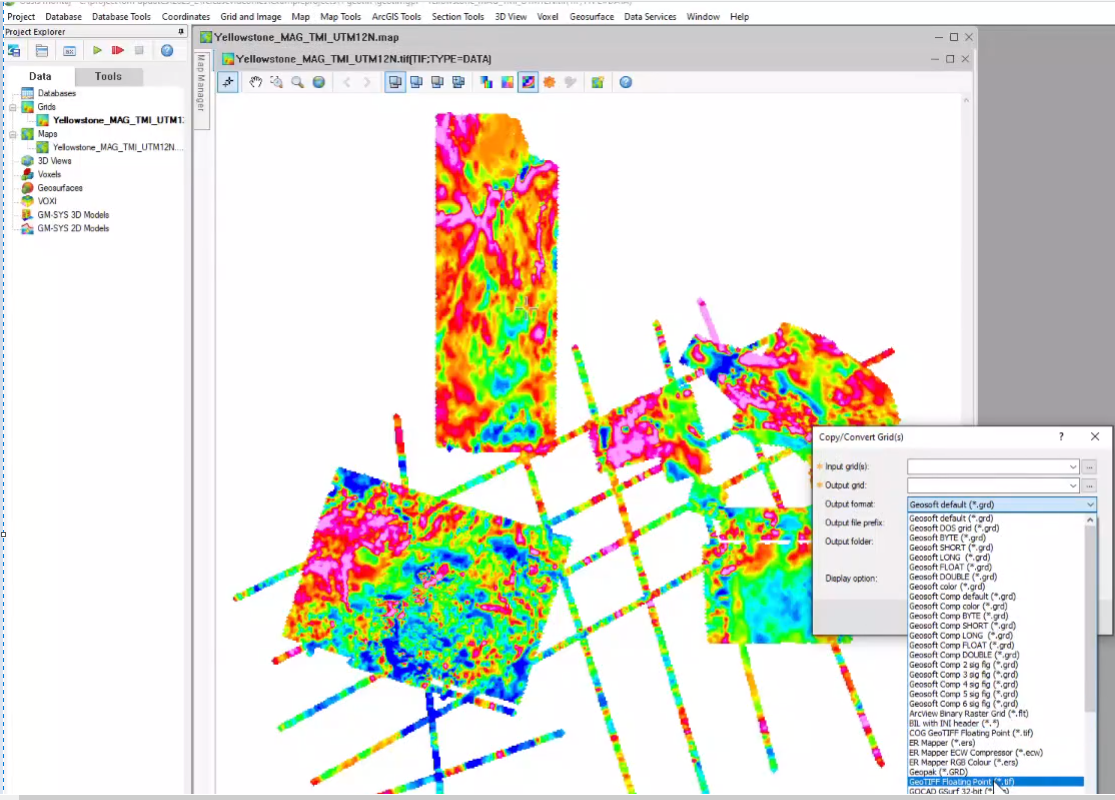Select the zoom box tool

pos(277,82)
